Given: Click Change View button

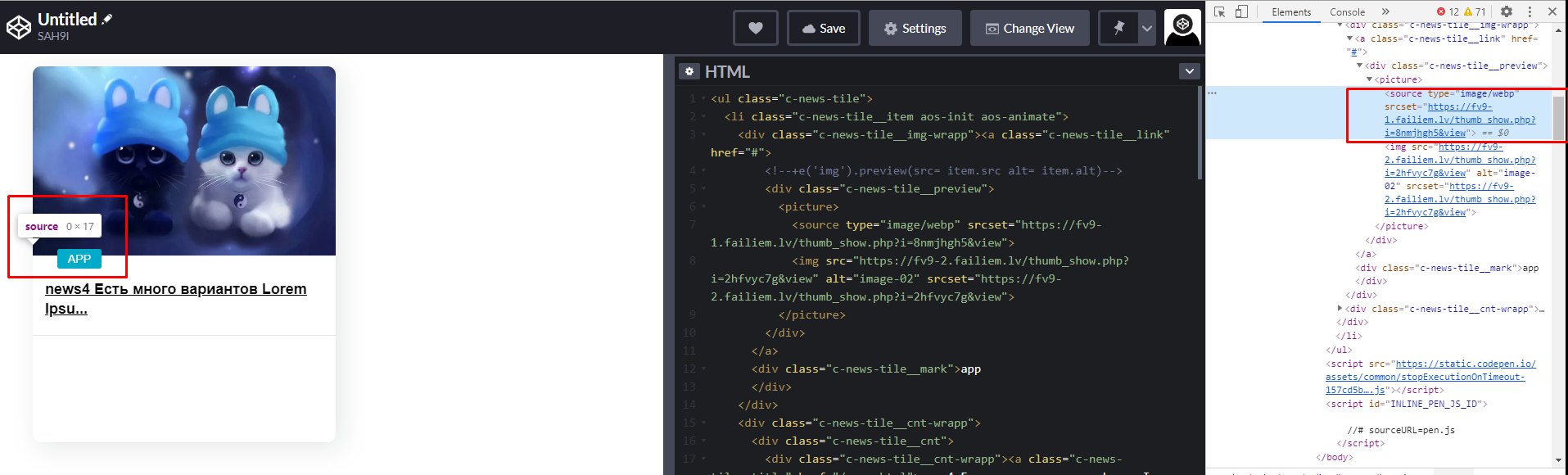Looking at the screenshot, I should click(x=1029, y=28).
